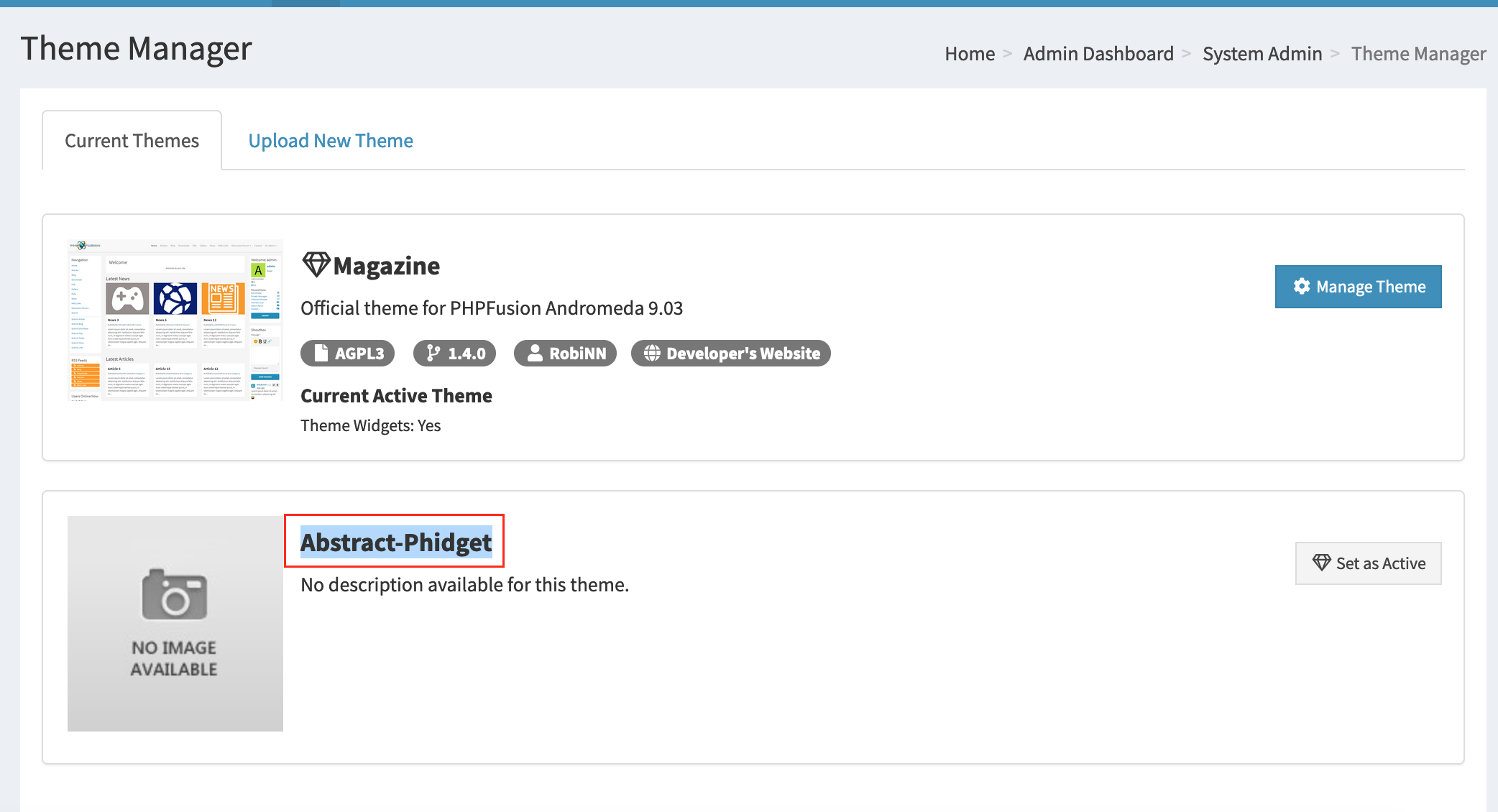
Task: Open Manage Theme for Magazine
Action: [1358, 287]
